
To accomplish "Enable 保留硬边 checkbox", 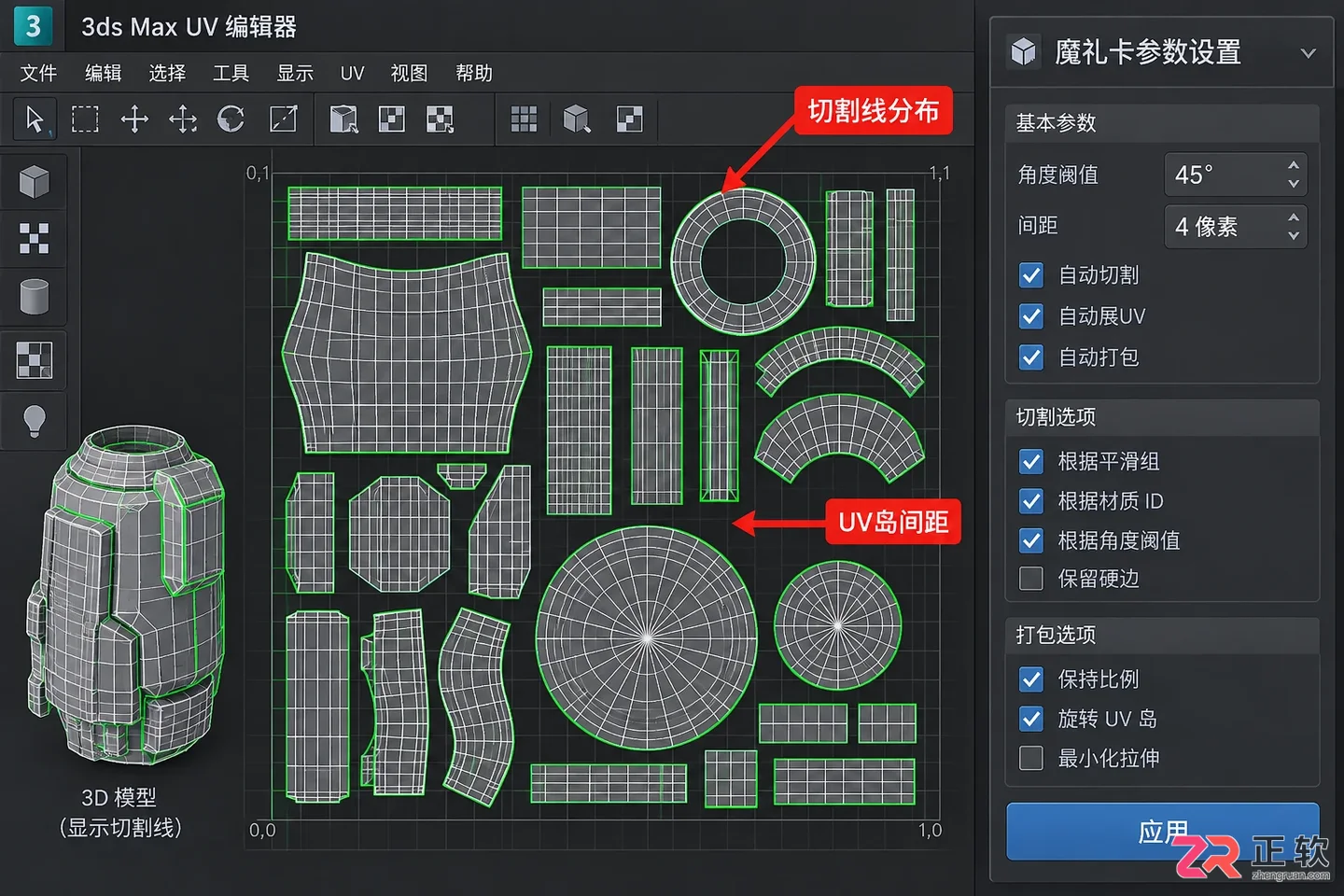I will [x=1031, y=579].
